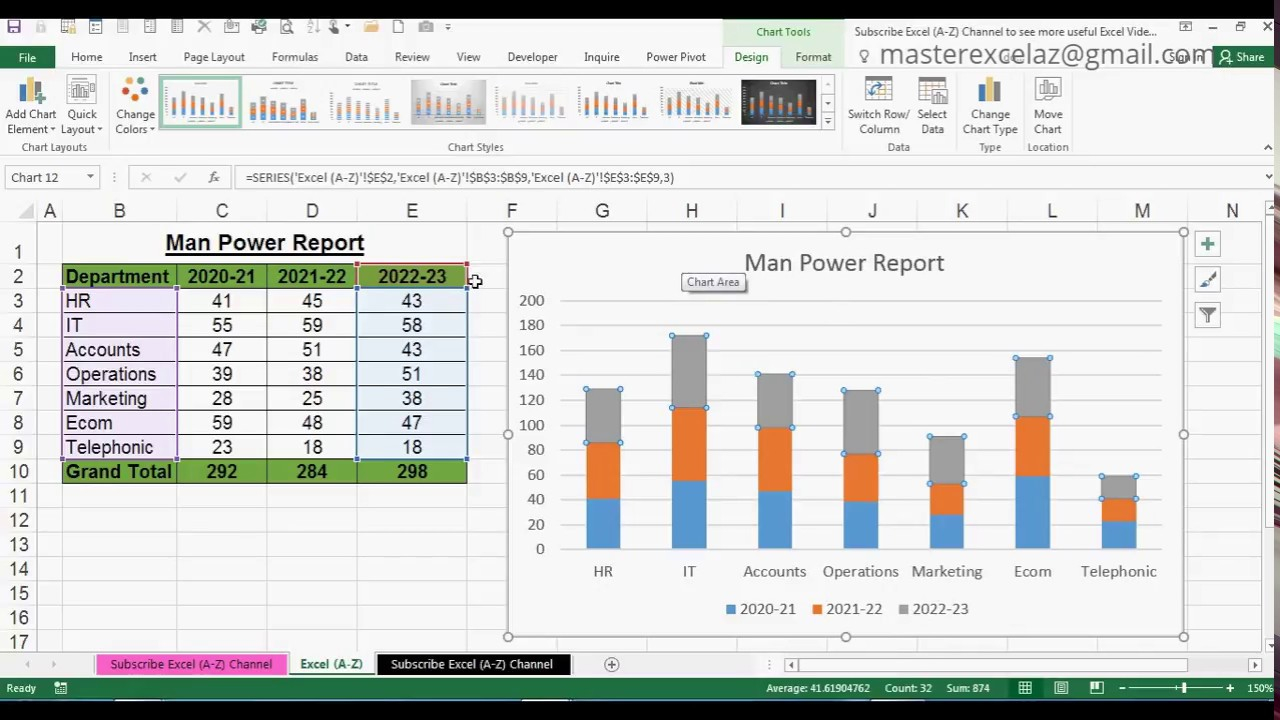
Task: Click the Chart Filters funnel button
Action: [x=1208, y=316]
